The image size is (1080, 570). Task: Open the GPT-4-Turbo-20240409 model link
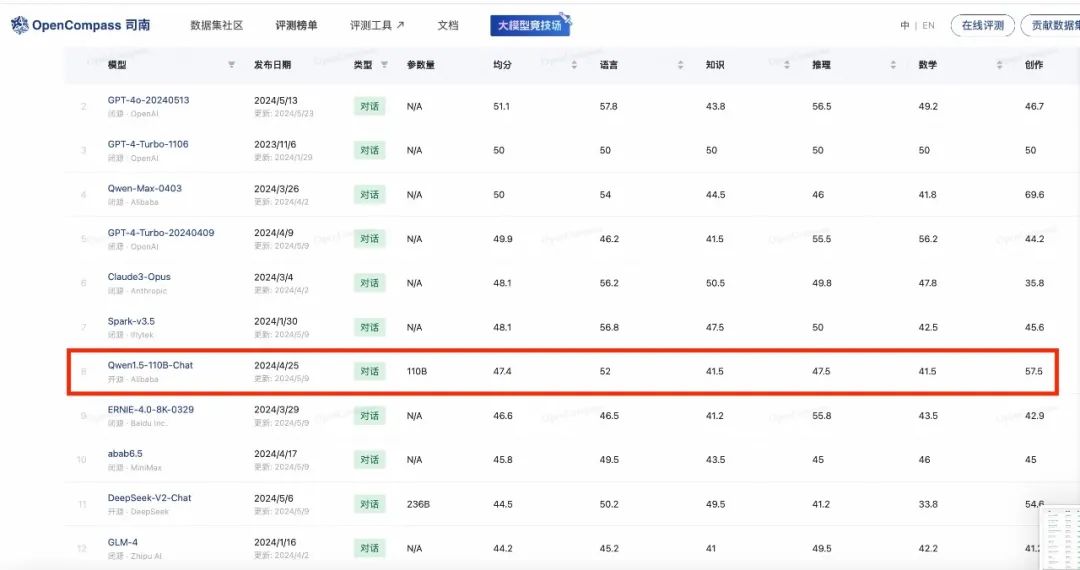[160, 233]
